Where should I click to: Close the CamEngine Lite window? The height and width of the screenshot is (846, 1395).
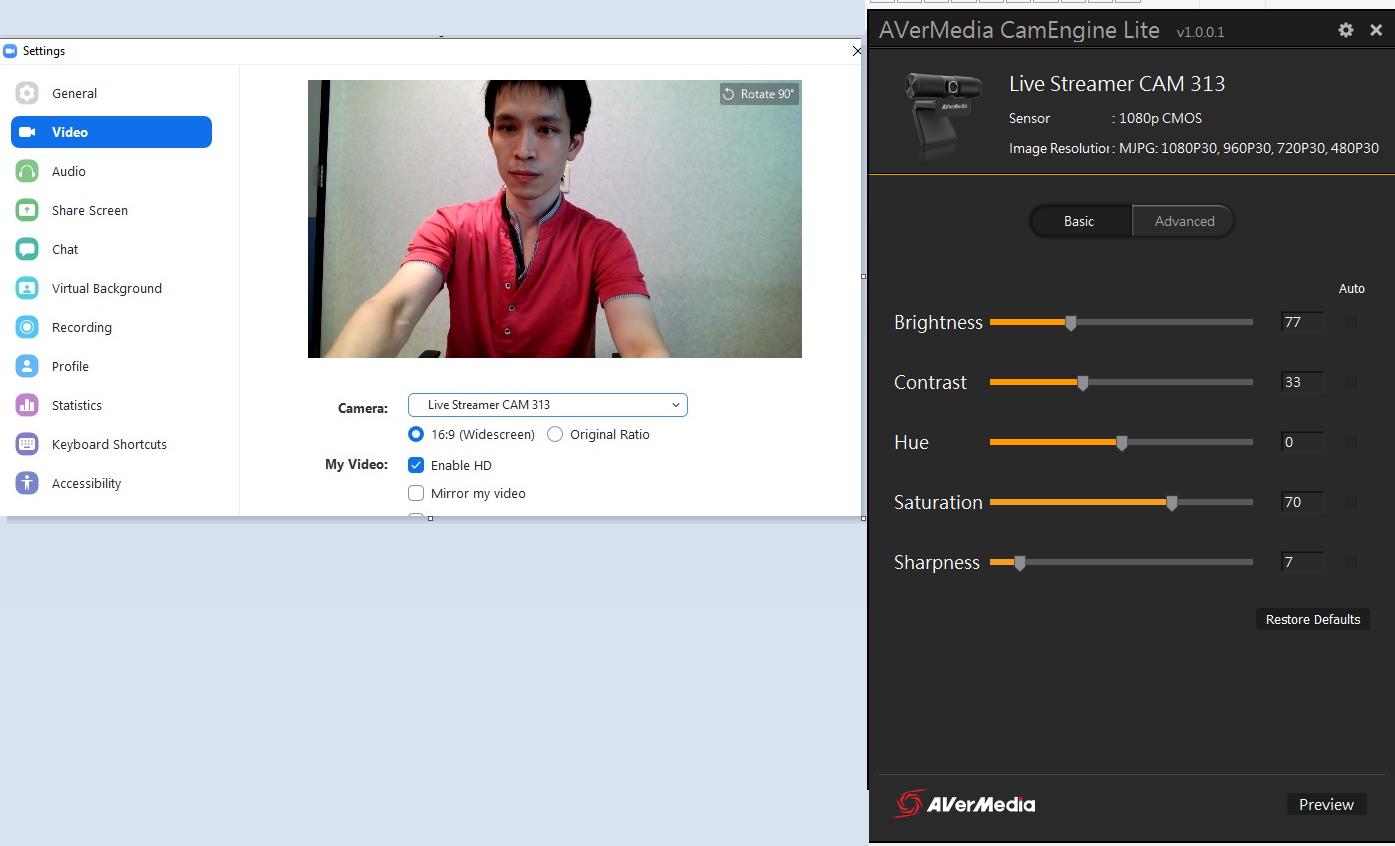(x=1376, y=30)
